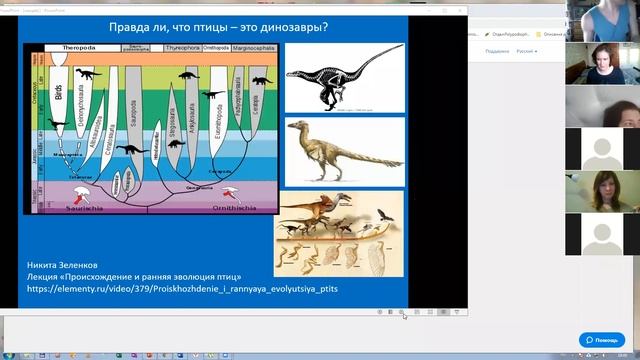Click the dinosaur phylogeny diagram on the slide
This screenshot has height=360, width=640.
click(151, 129)
